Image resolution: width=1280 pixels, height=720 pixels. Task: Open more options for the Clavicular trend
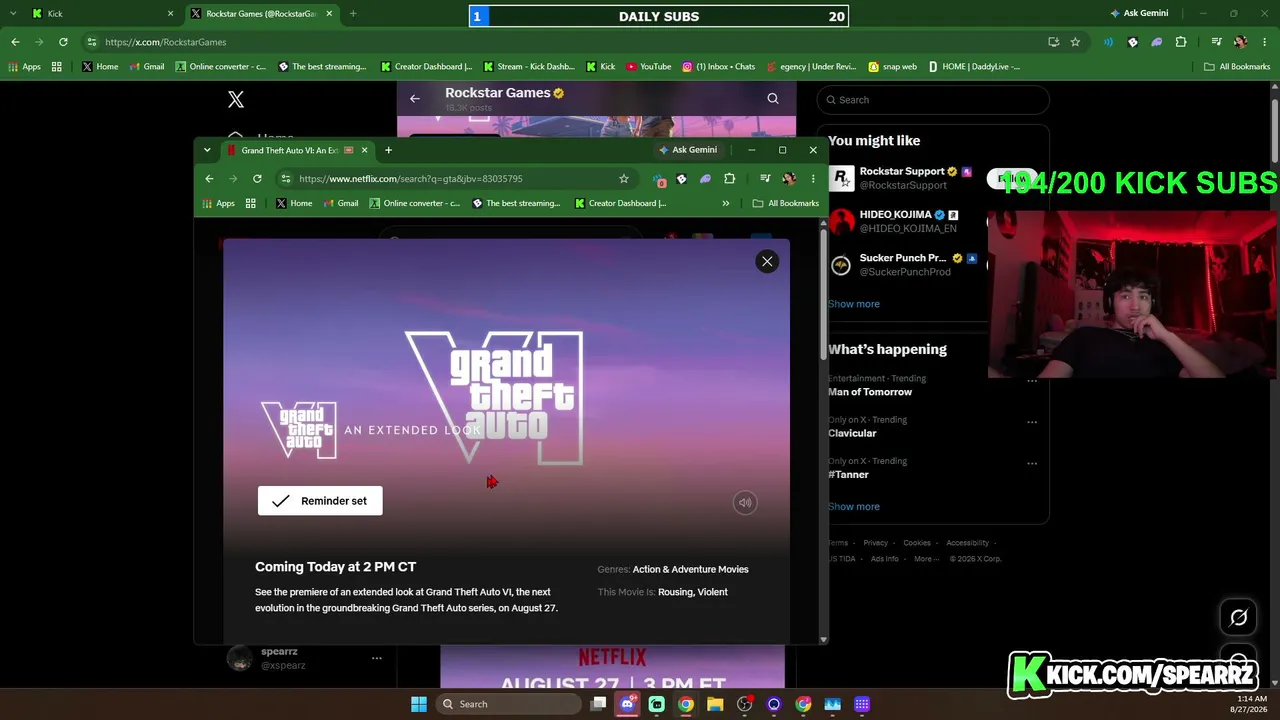(x=1032, y=422)
